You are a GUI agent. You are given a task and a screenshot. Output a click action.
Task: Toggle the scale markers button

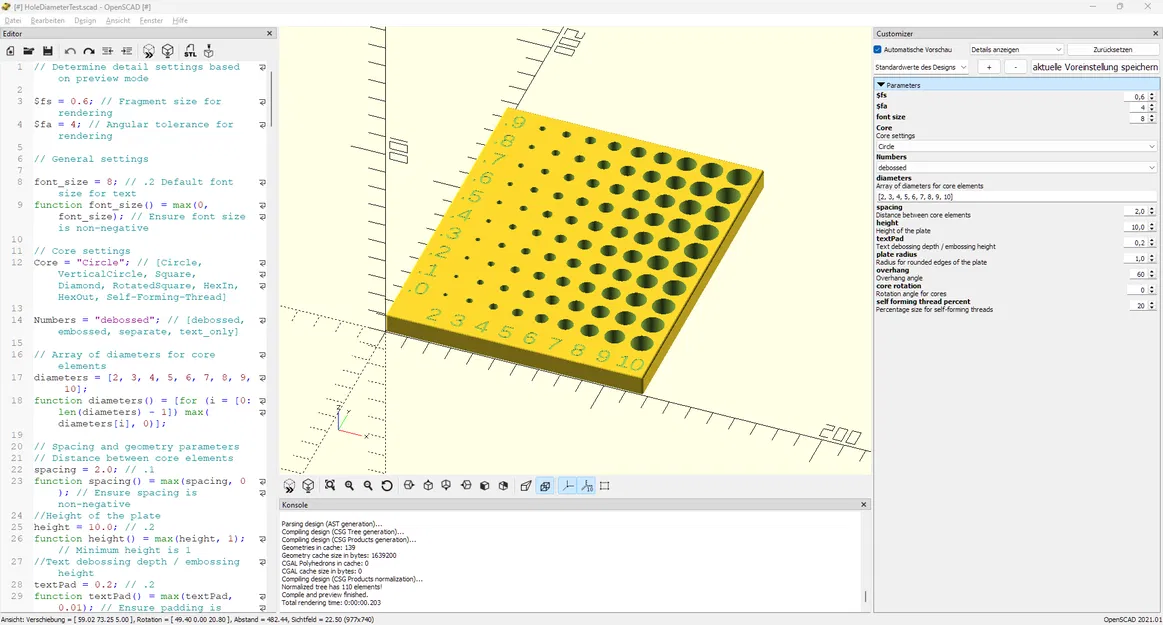click(x=587, y=486)
